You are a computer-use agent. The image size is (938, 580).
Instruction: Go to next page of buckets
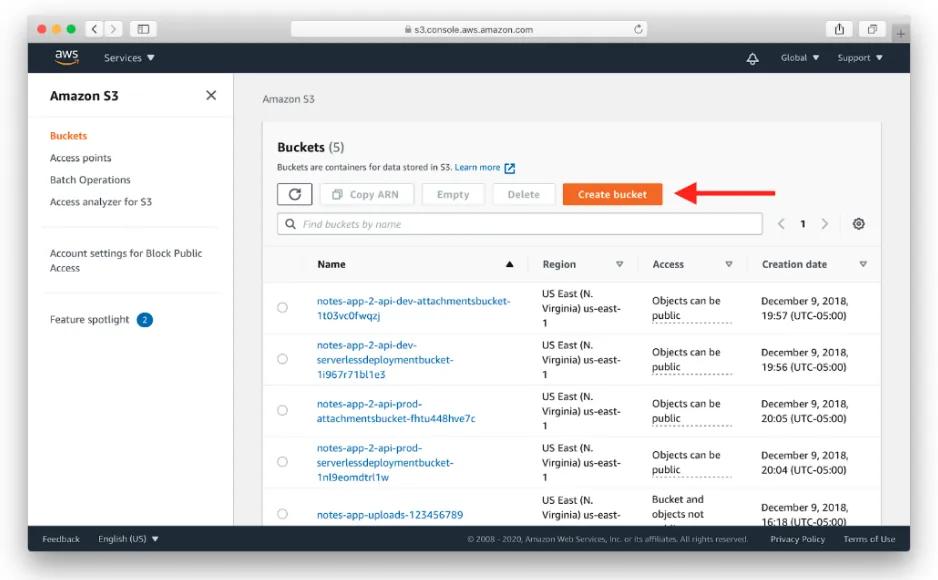(824, 224)
